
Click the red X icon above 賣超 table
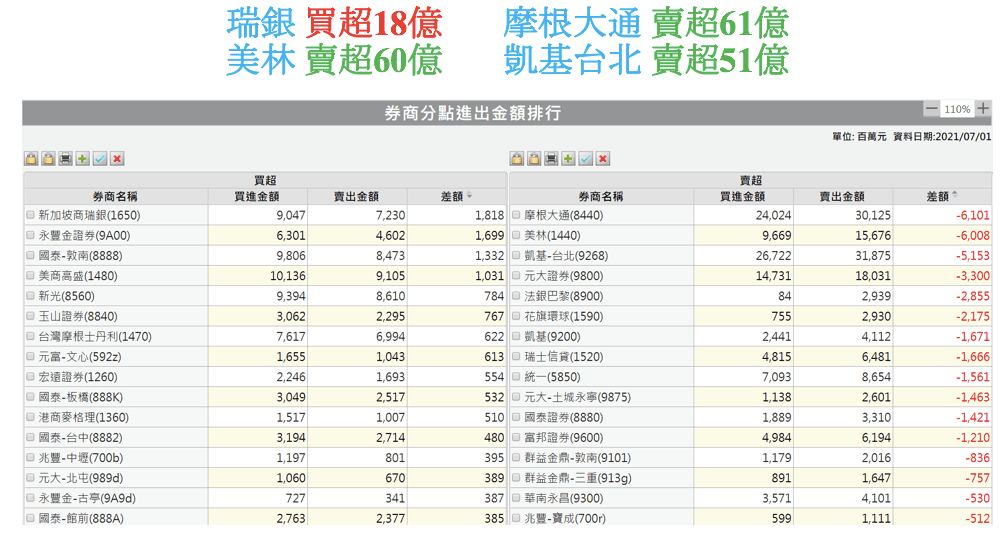click(603, 159)
